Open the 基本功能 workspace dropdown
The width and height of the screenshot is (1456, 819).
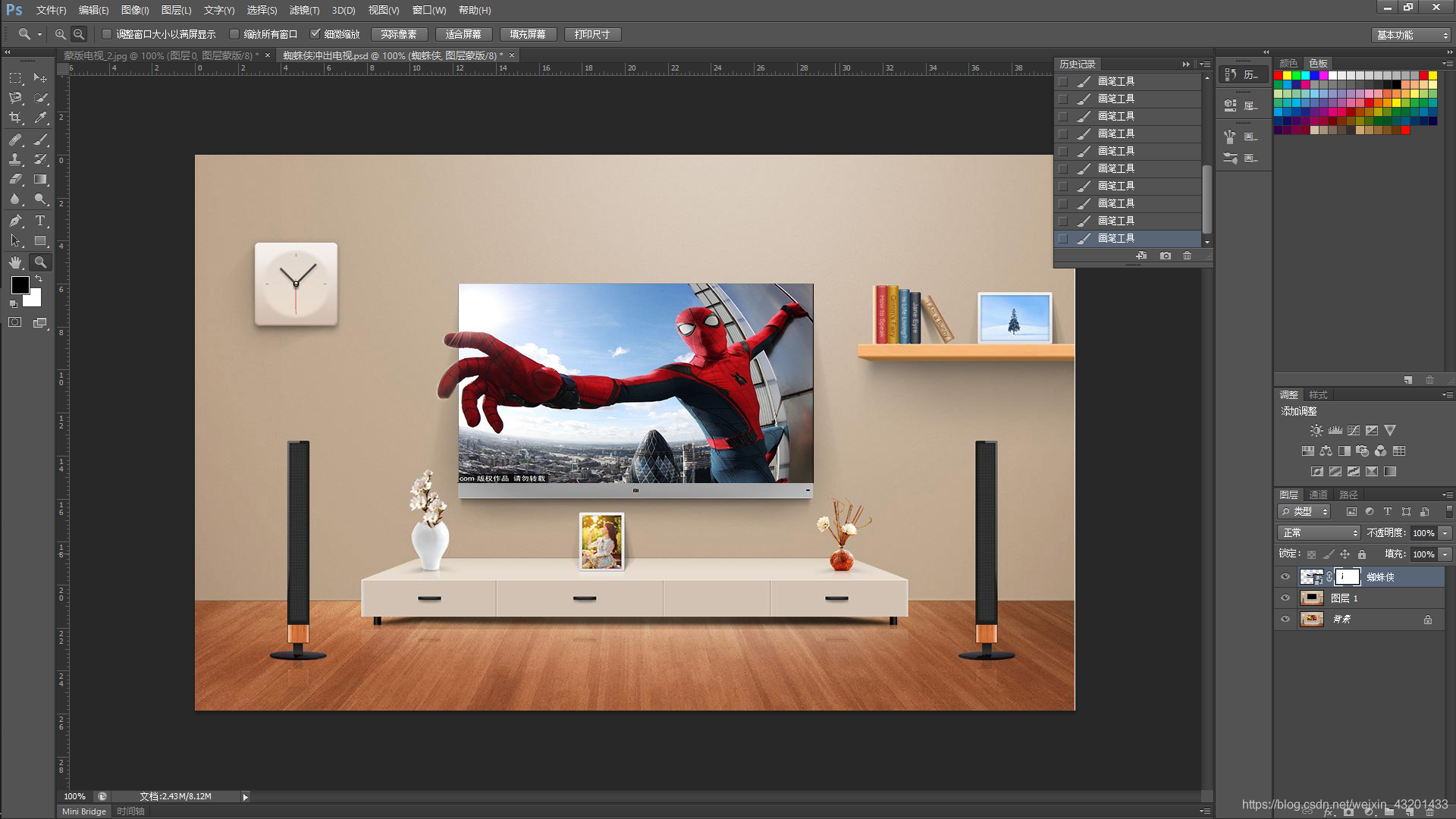click(x=1410, y=35)
